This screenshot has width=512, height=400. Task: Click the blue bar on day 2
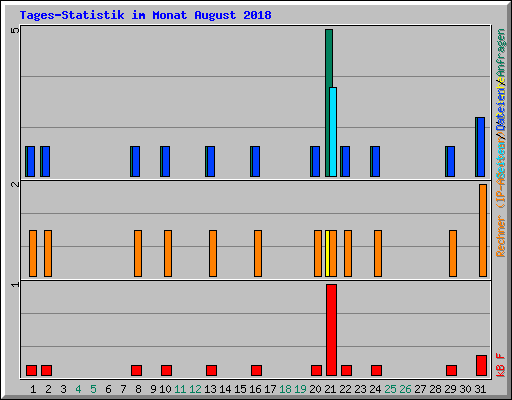pos(46,161)
